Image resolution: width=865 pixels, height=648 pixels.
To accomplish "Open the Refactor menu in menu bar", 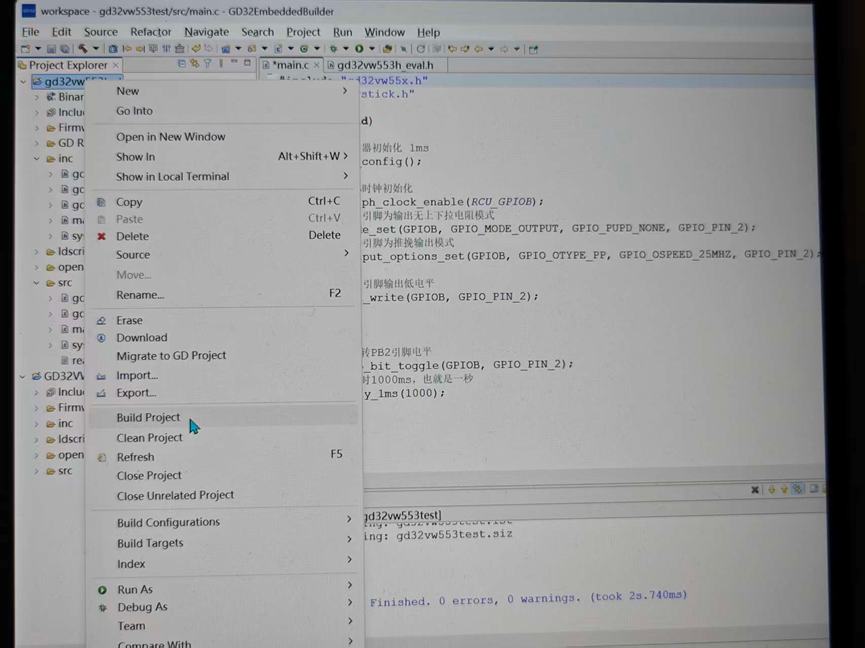I will [x=150, y=32].
